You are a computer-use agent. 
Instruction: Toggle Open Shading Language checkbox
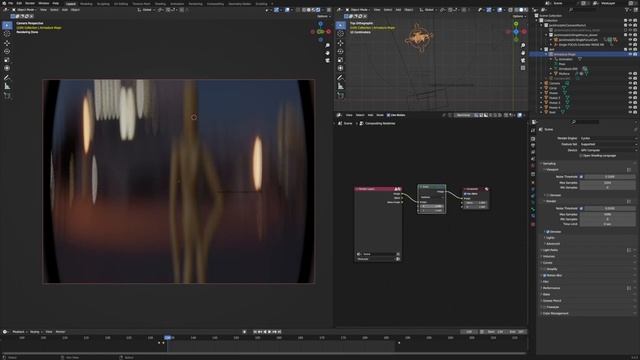coord(581,156)
